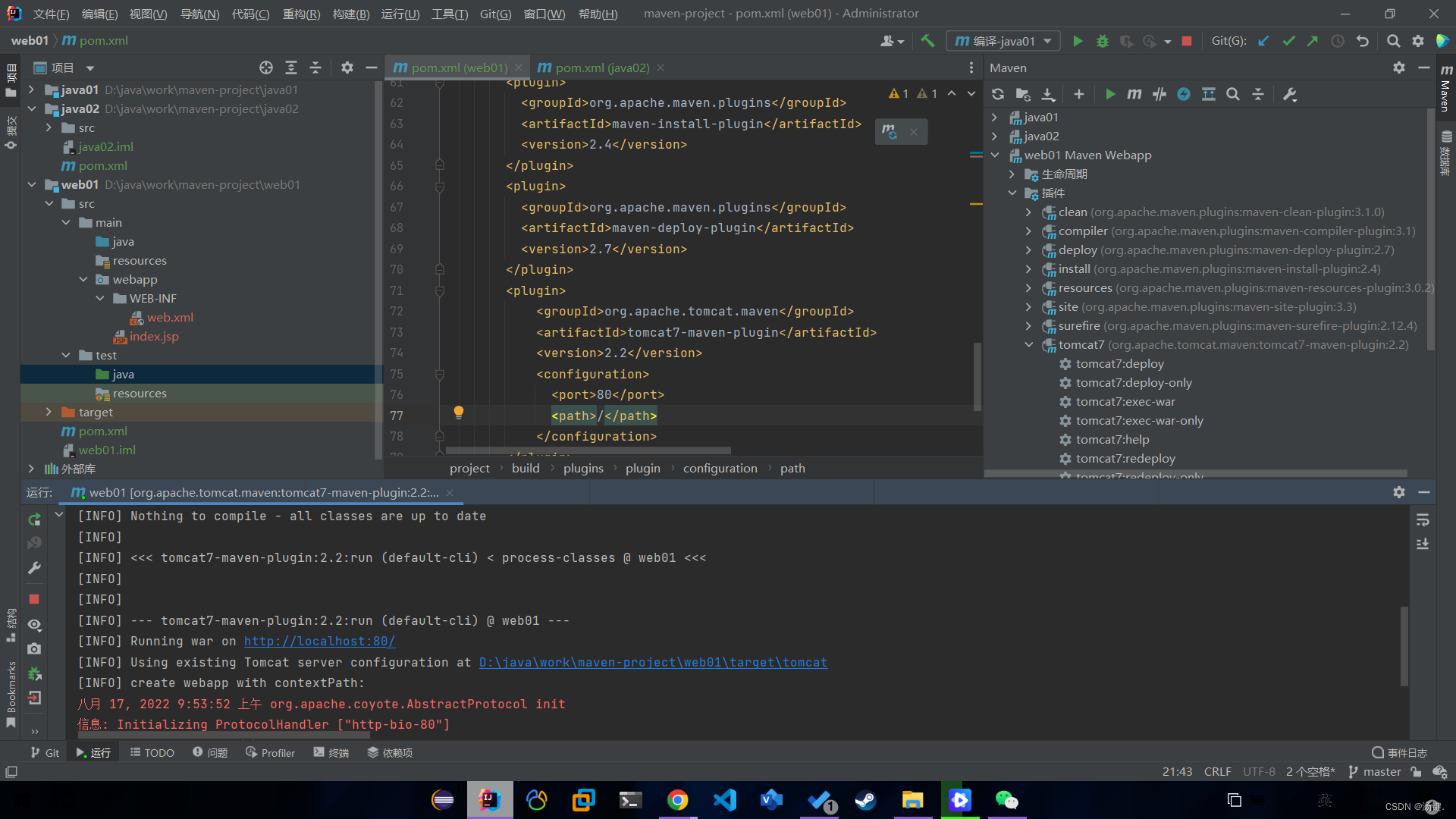Viewport: 1456px width, 819px height.
Task: Download sources and documentation in Maven panel
Action: click(x=1048, y=94)
